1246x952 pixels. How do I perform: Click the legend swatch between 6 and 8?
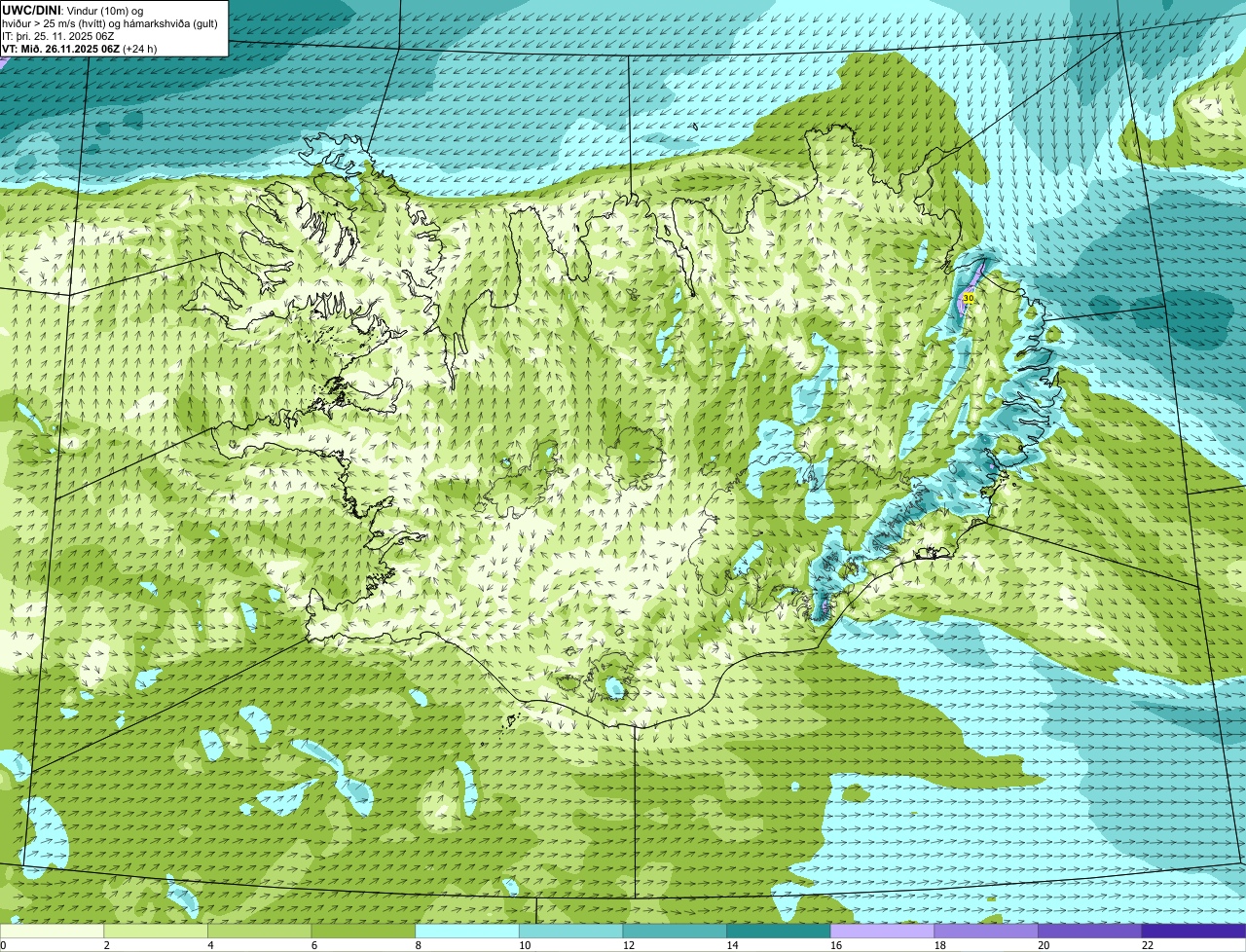pos(363,931)
